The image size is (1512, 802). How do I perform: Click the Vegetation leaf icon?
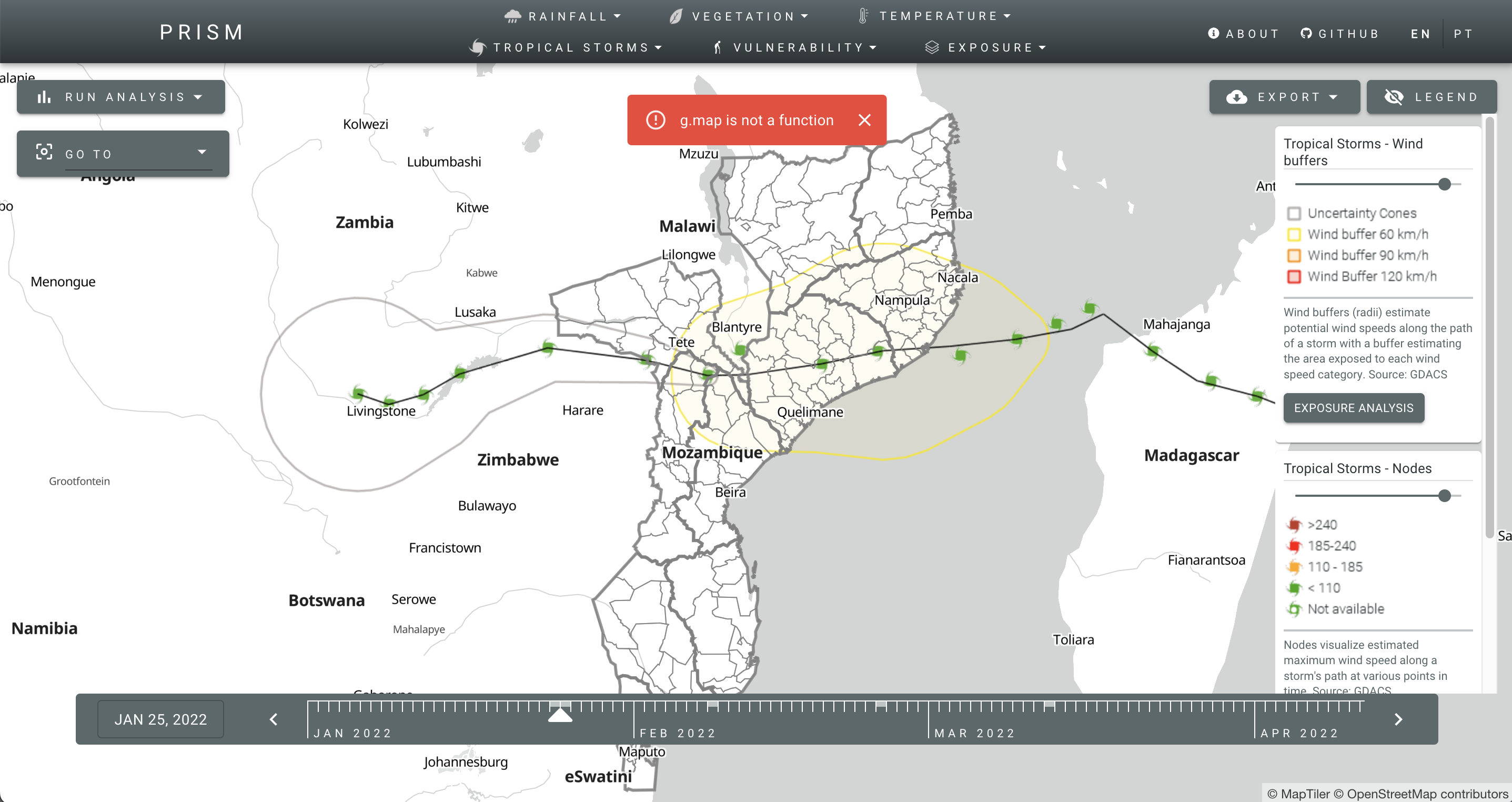676,16
